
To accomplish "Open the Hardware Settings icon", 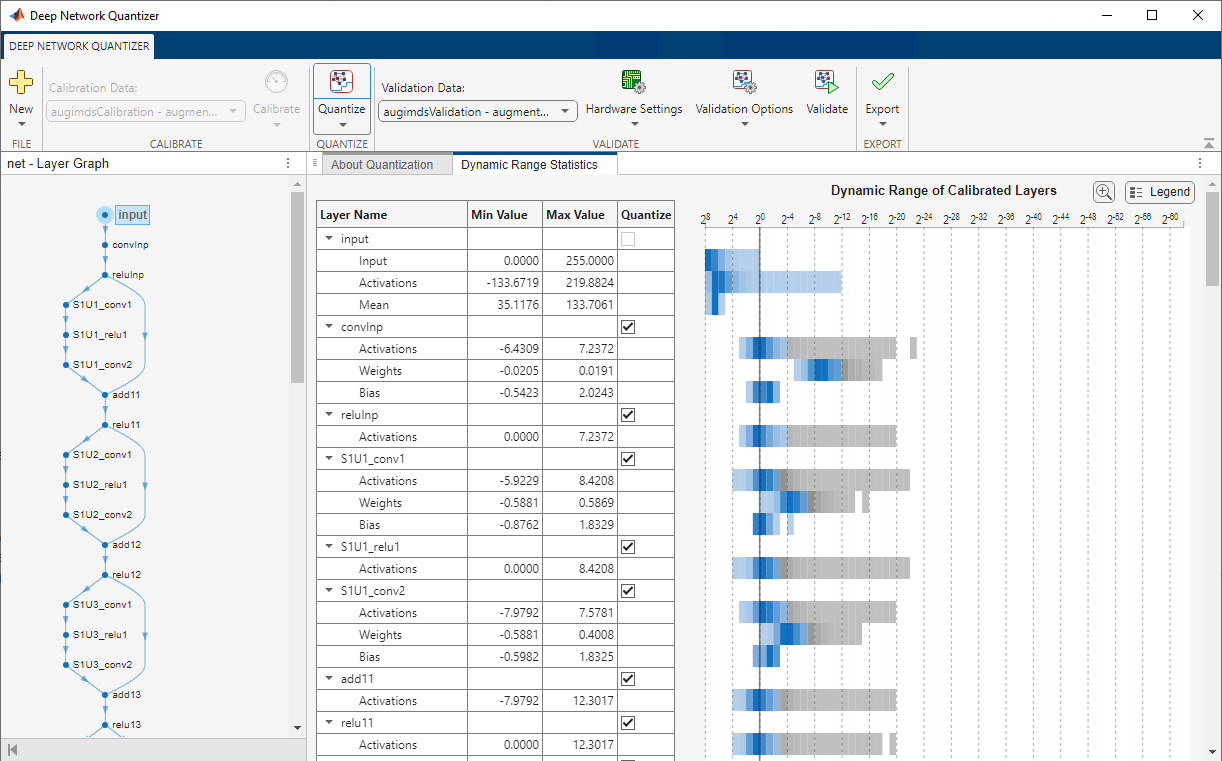I will pos(633,82).
